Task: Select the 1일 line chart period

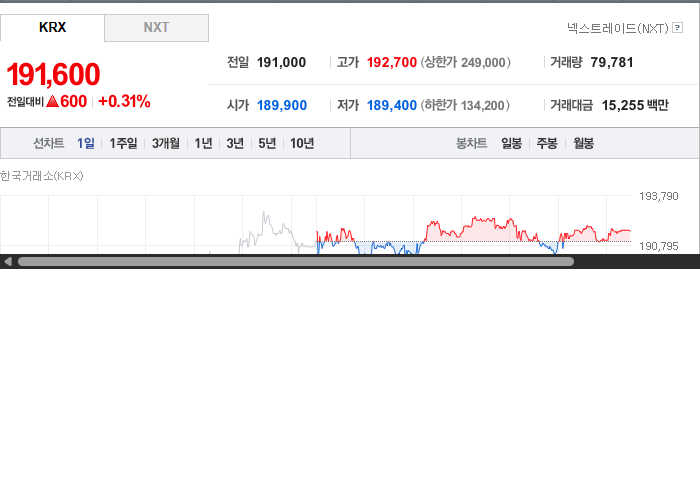Action: [86, 143]
